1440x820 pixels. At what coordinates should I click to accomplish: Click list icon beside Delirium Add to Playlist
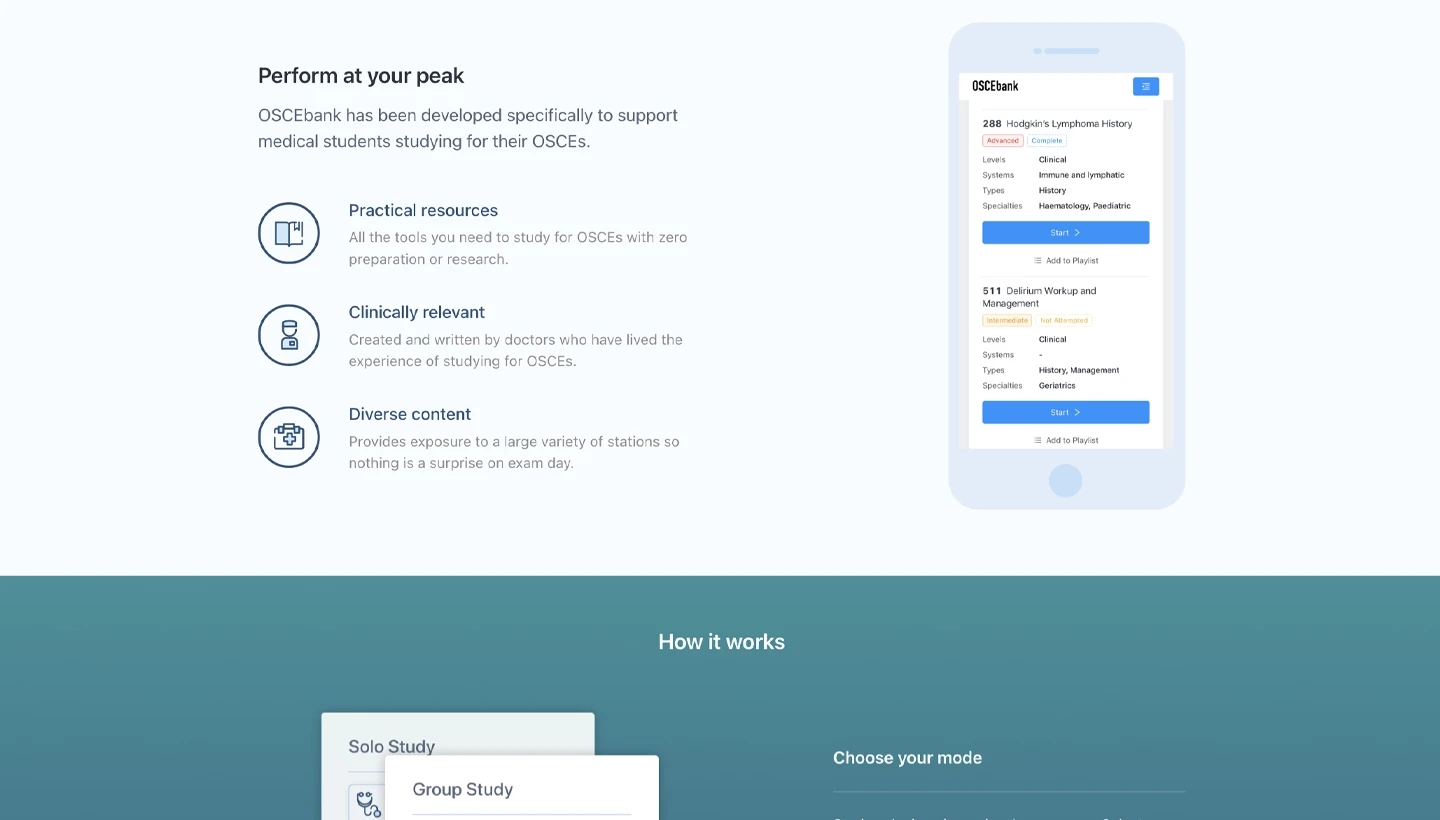[x=1038, y=440]
